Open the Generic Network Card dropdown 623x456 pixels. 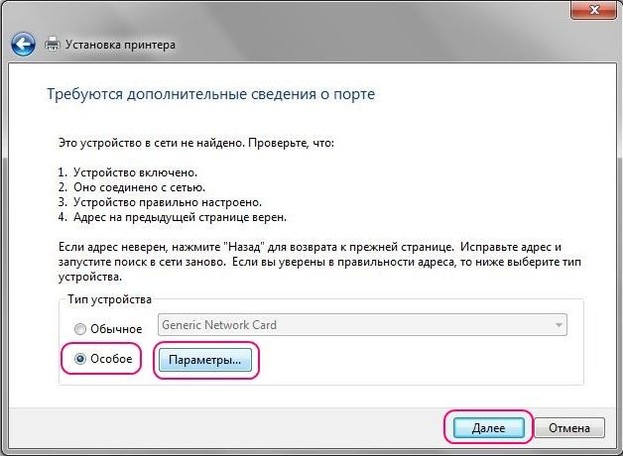pos(362,325)
